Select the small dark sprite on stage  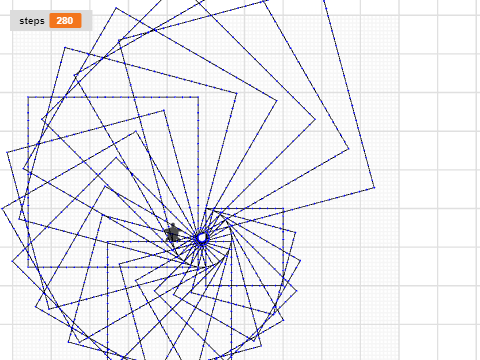tap(173, 233)
